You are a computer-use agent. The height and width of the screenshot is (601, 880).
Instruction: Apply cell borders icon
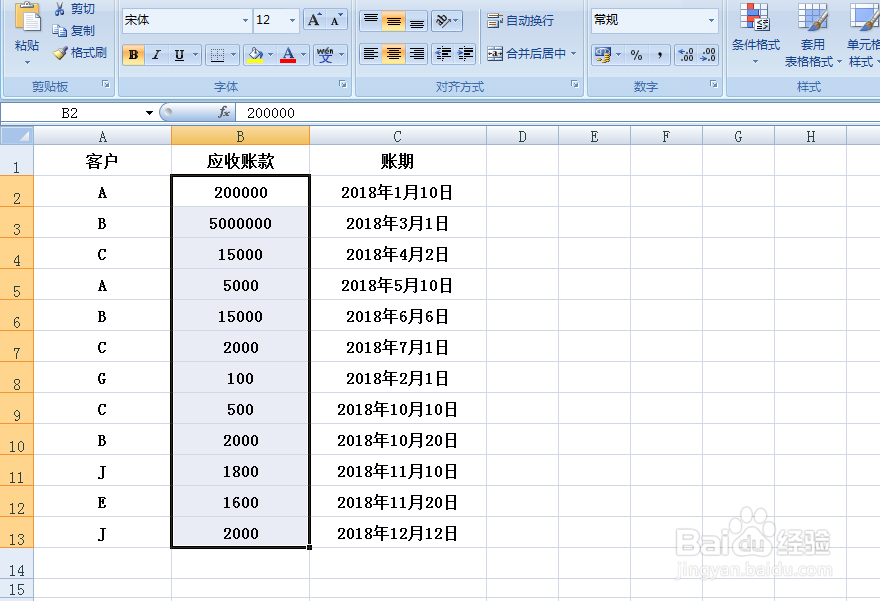(217, 54)
